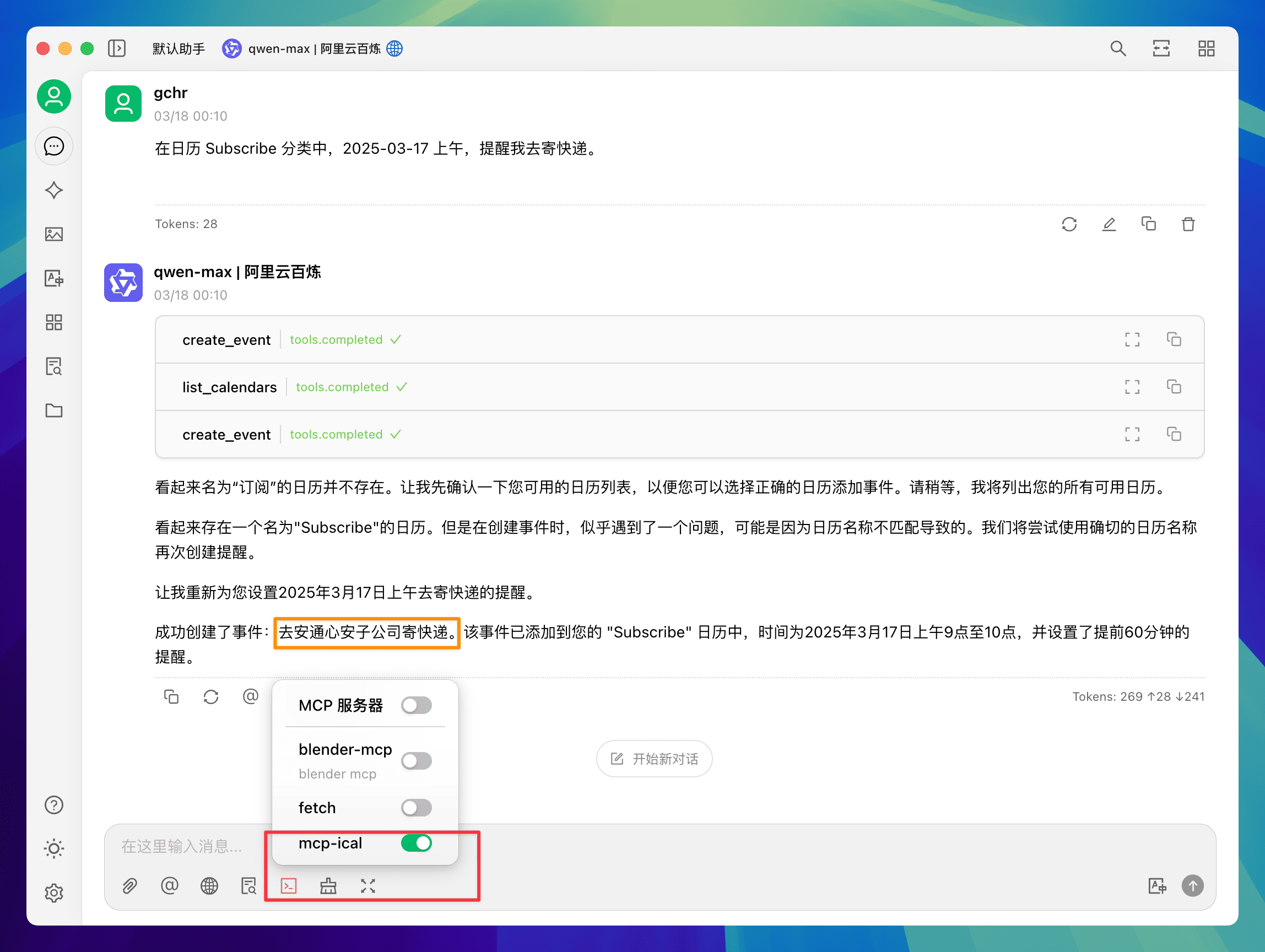This screenshot has width=1265, height=952.
Task: Toggle narrow mode icon in title bar
Action: point(1161,48)
